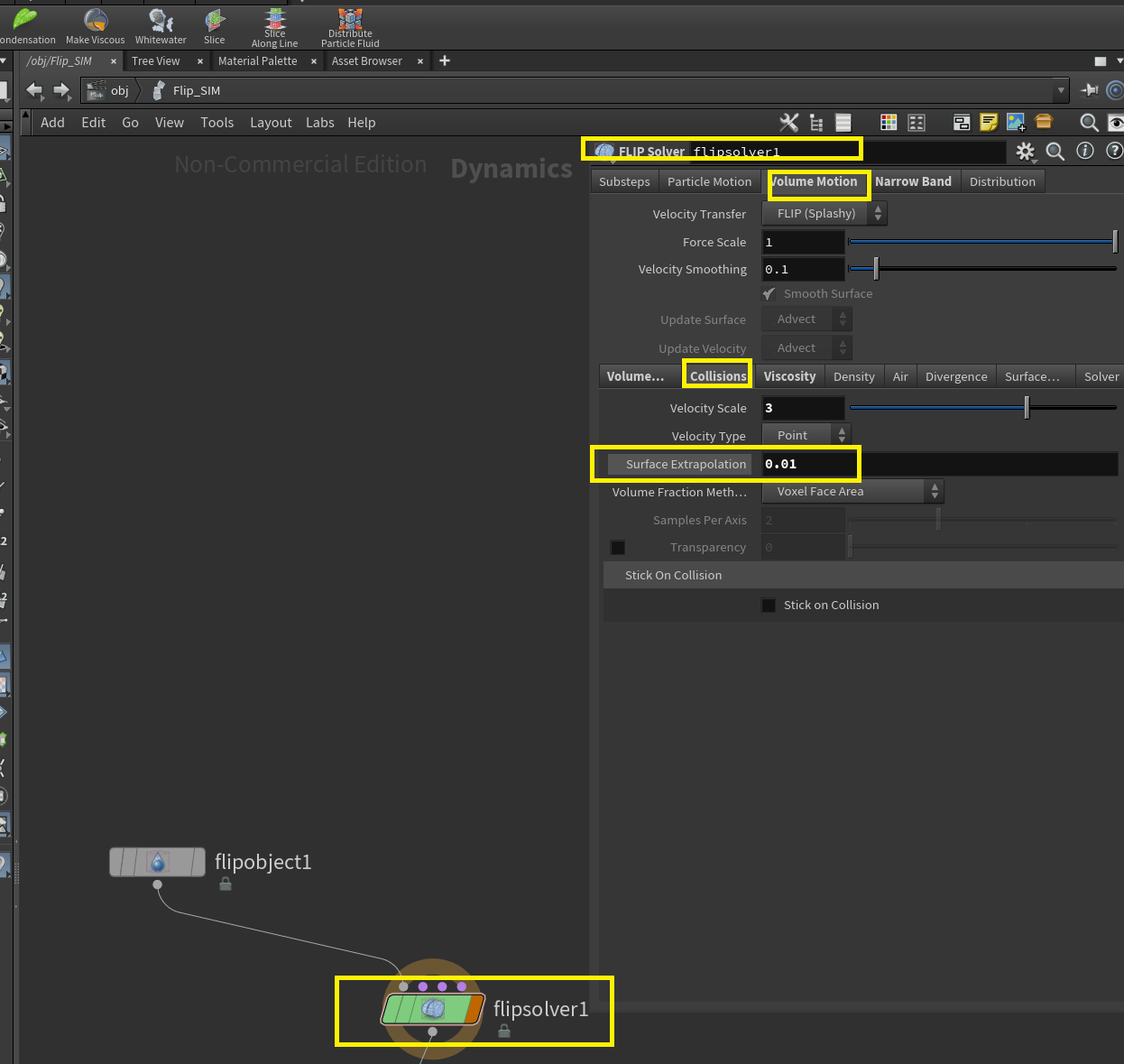Add a yellow sticky note
Image resolution: width=1124 pixels, height=1064 pixels.
click(989, 122)
